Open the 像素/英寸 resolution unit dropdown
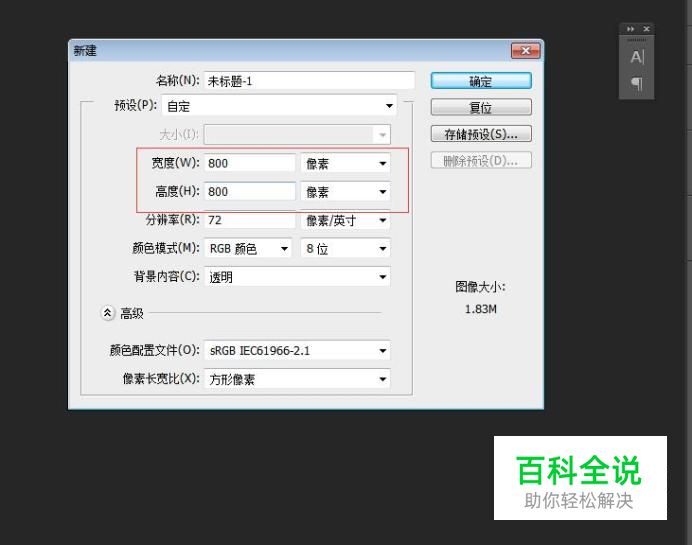The height and width of the screenshot is (545, 692). tap(345, 220)
